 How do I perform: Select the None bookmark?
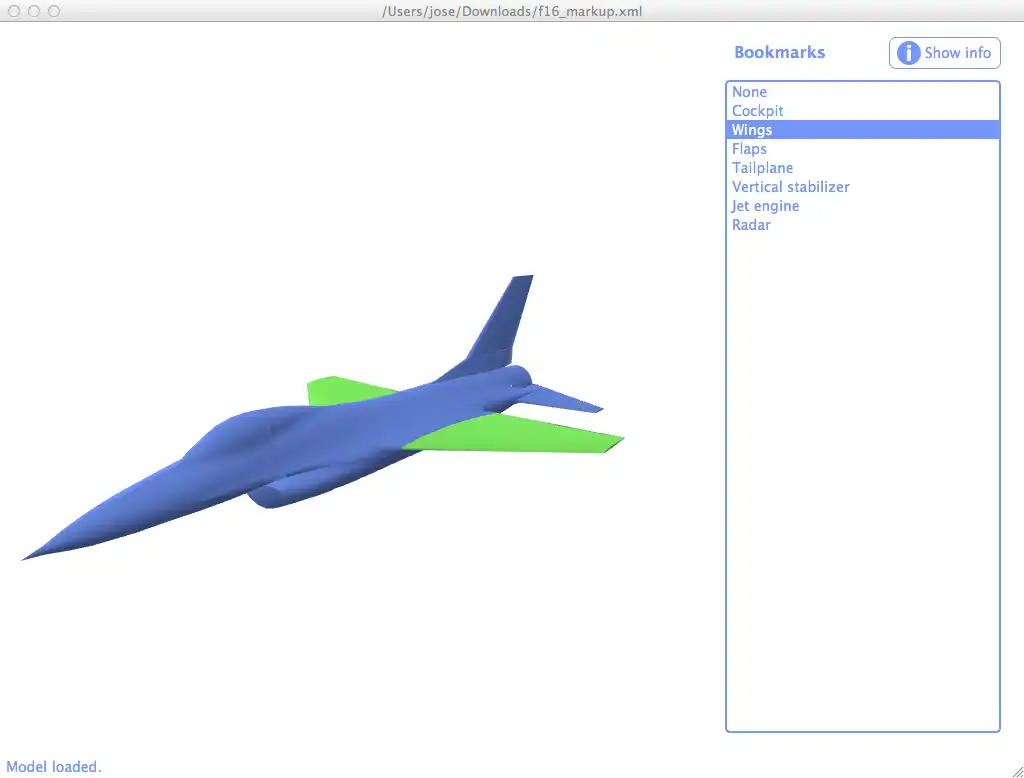coord(863,92)
